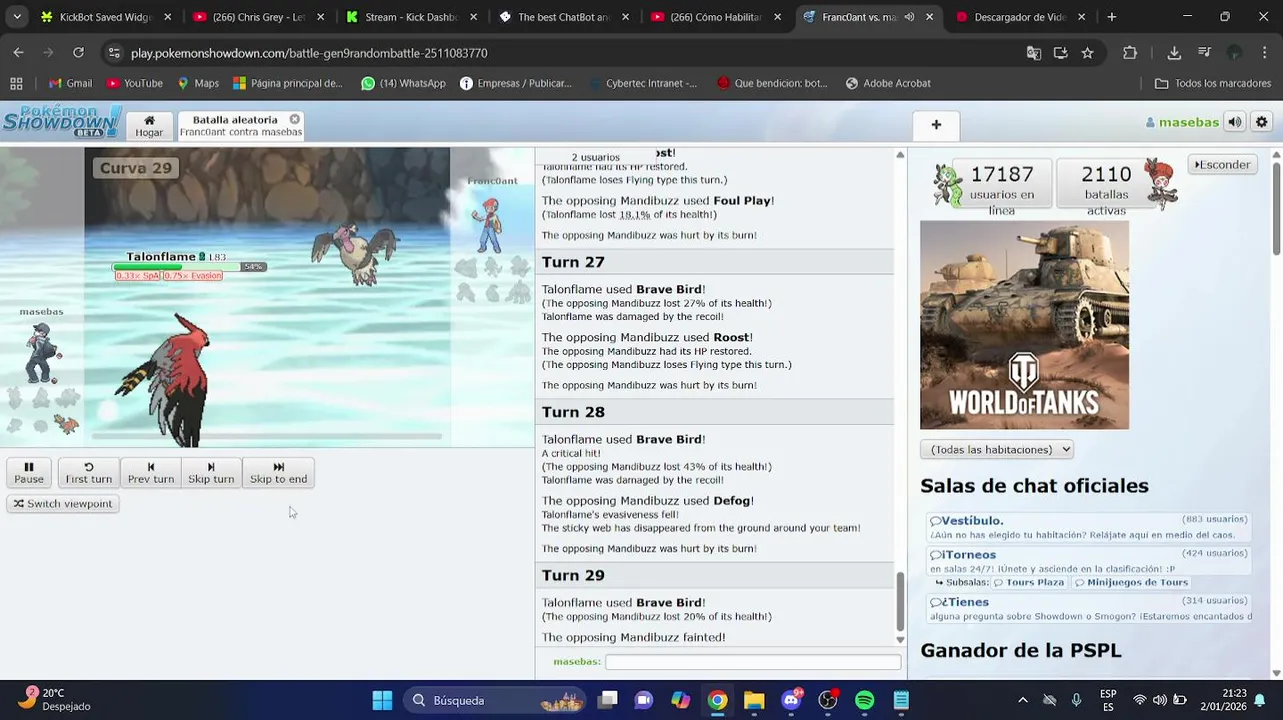The width and height of the screenshot is (1283, 720).
Task: Show hidden system tray icons
Action: [1022, 700]
